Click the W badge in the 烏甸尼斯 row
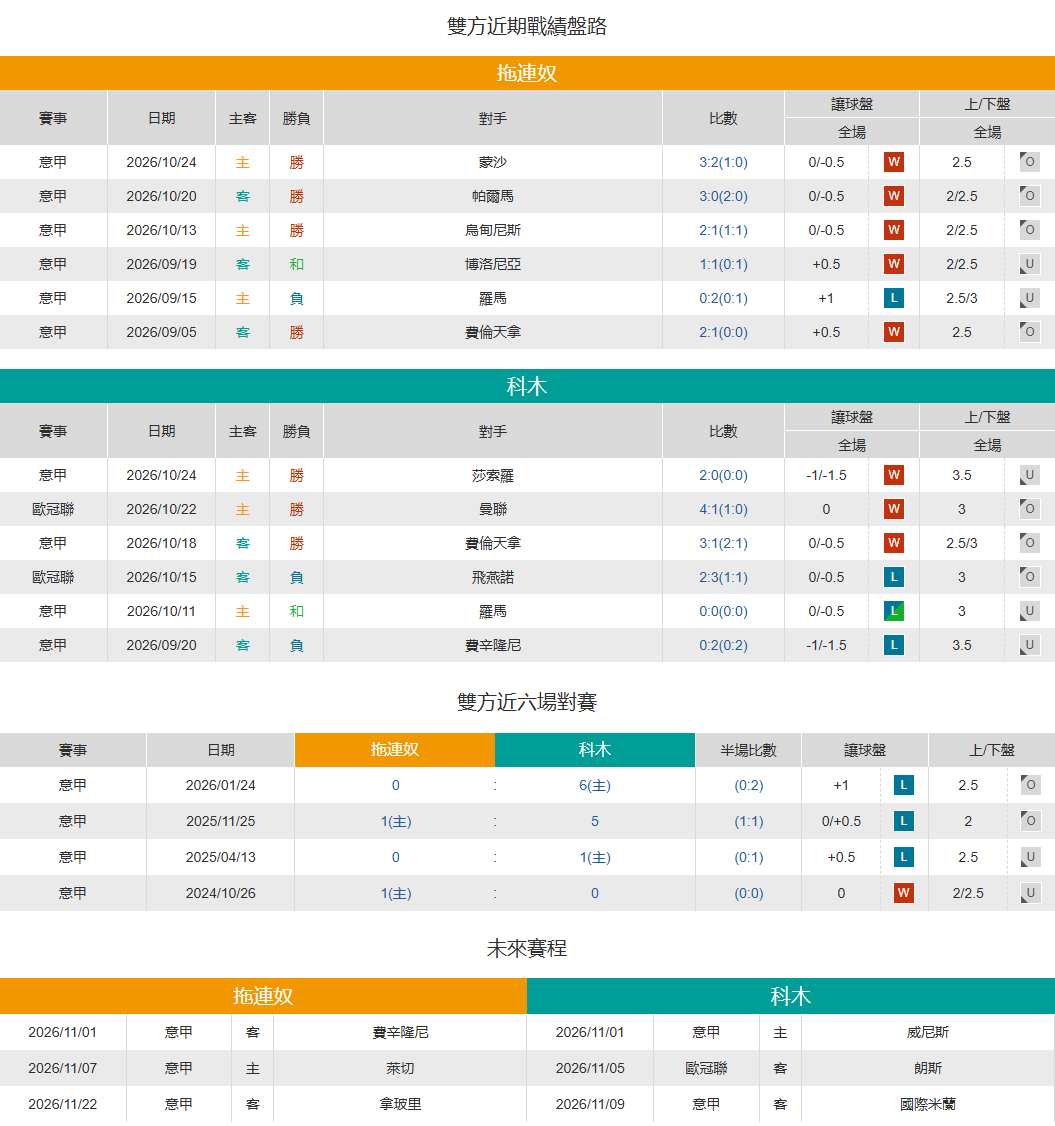Screen dimensions: 1055x1126 (x=893, y=230)
